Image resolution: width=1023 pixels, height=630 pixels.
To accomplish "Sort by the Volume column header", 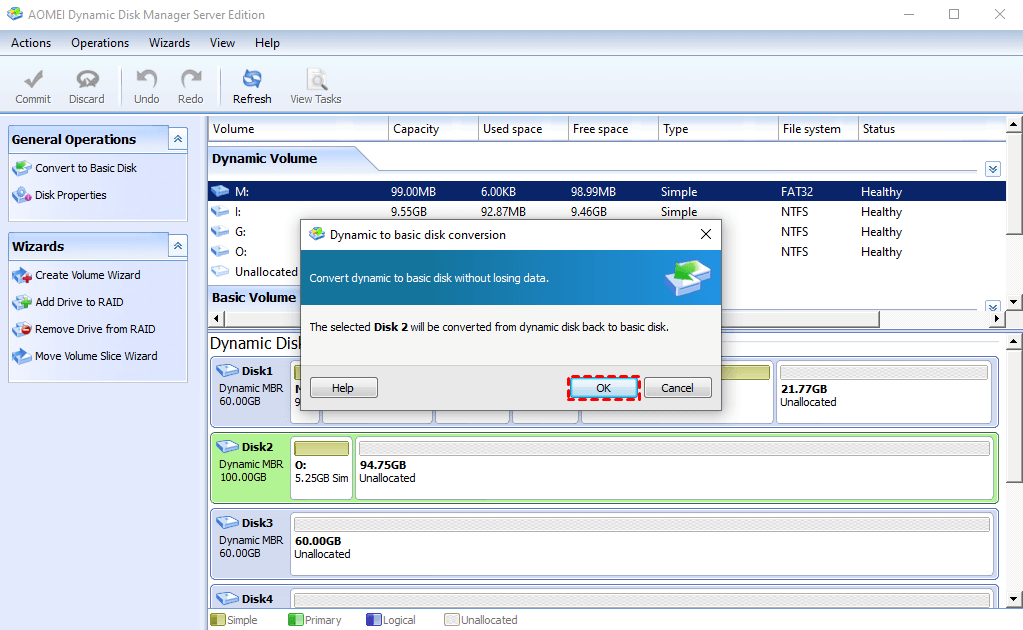I will tap(298, 129).
